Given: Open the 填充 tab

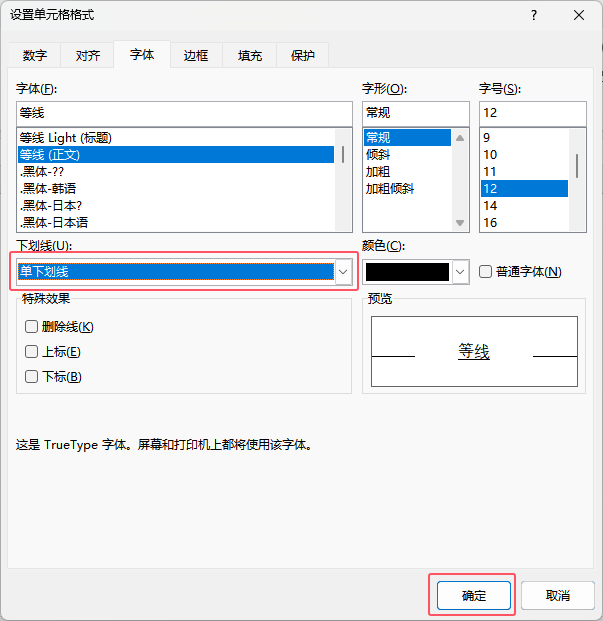Looking at the screenshot, I should point(249,55).
